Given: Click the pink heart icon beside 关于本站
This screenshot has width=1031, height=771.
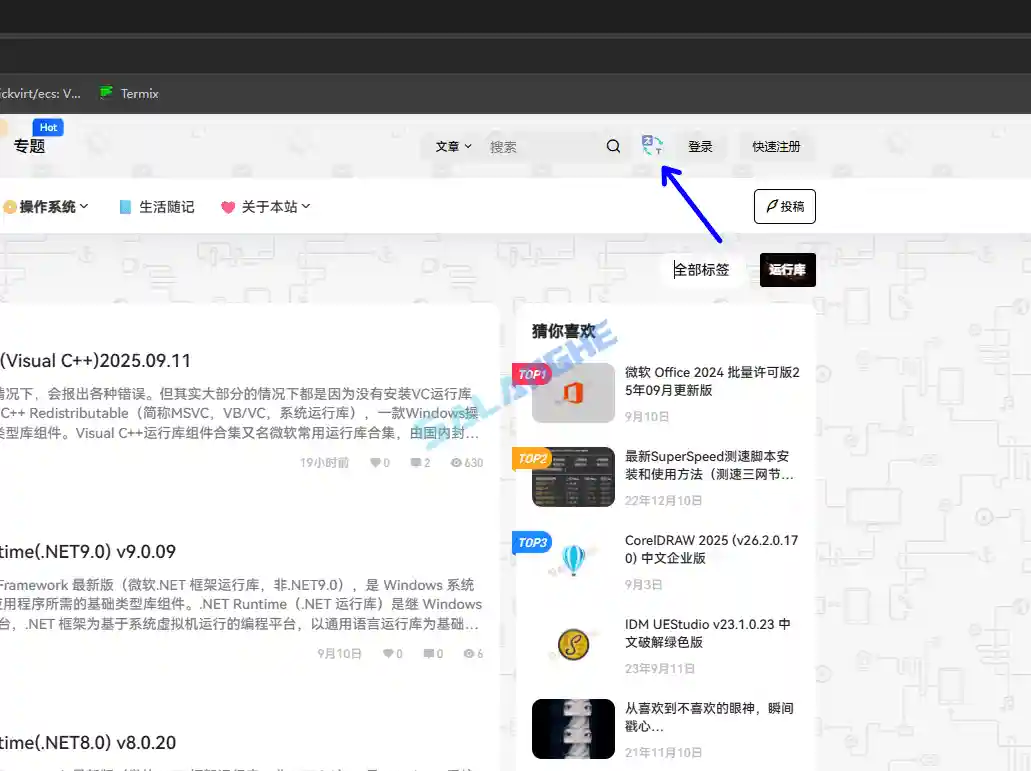Looking at the screenshot, I should [228, 206].
